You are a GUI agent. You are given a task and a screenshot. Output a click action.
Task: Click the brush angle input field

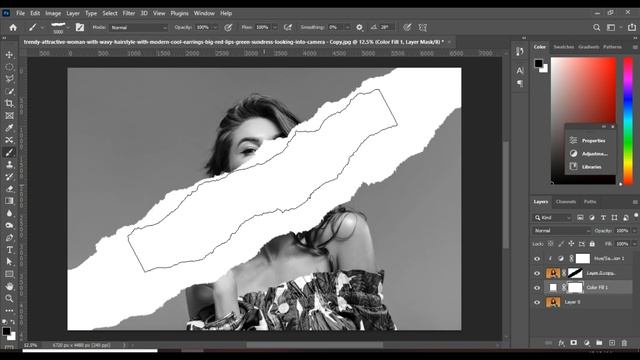click(386, 27)
